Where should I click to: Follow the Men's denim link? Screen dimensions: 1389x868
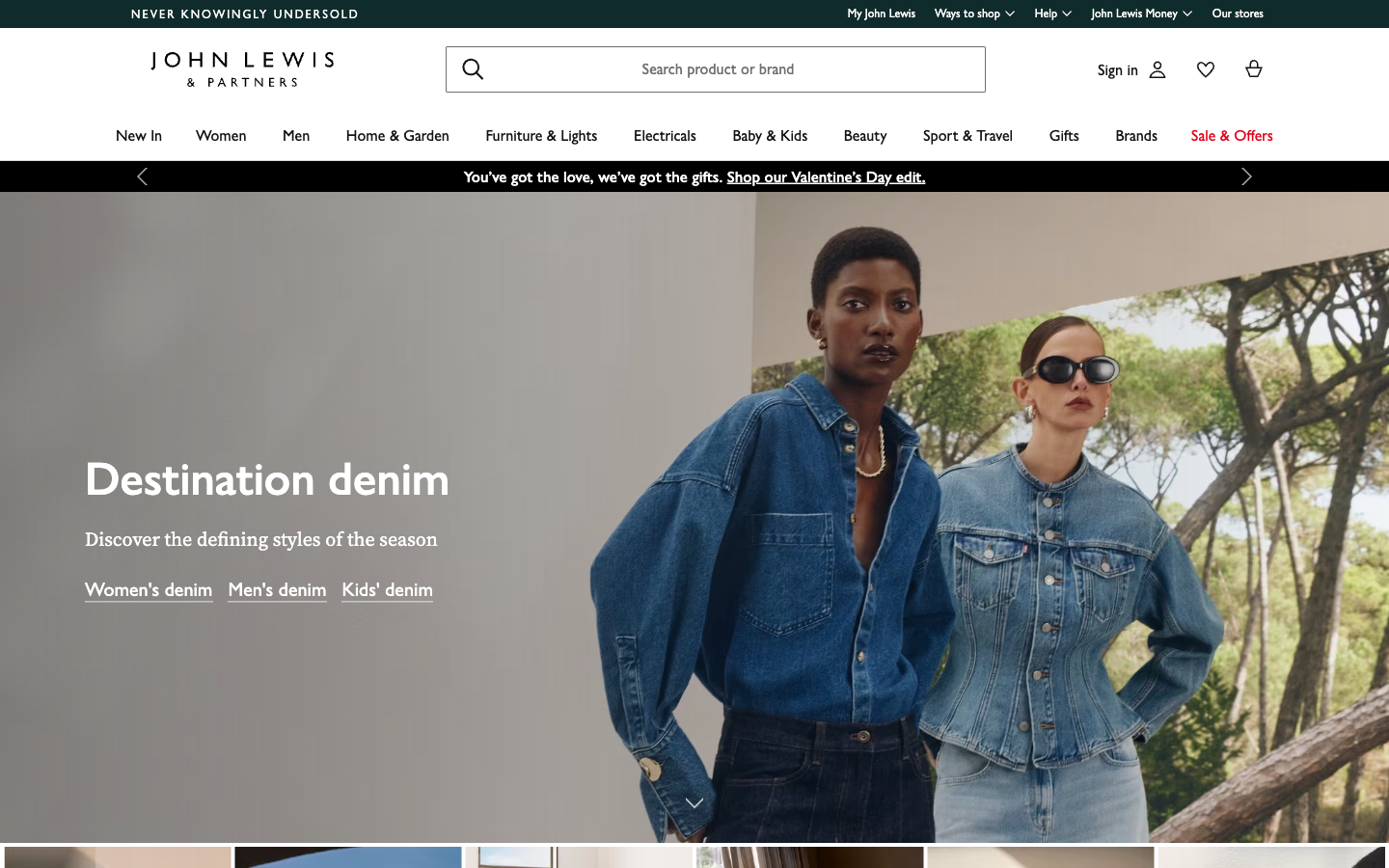pos(277,589)
